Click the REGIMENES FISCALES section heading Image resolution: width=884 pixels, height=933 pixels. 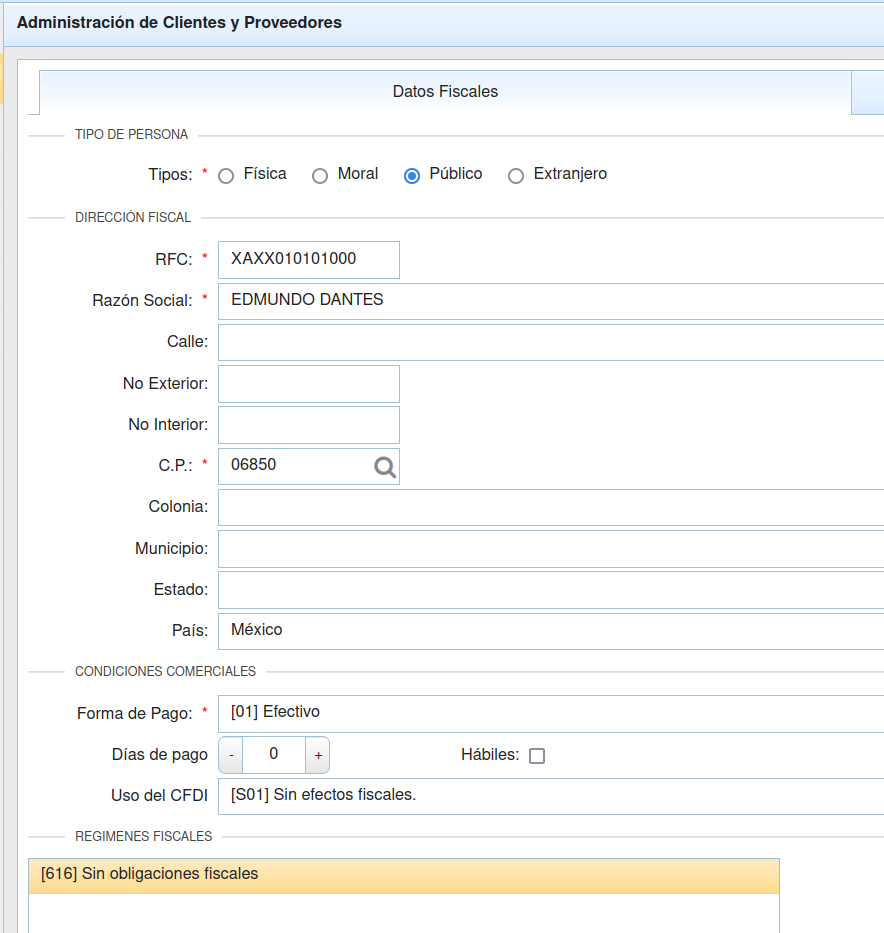pos(143,836)
